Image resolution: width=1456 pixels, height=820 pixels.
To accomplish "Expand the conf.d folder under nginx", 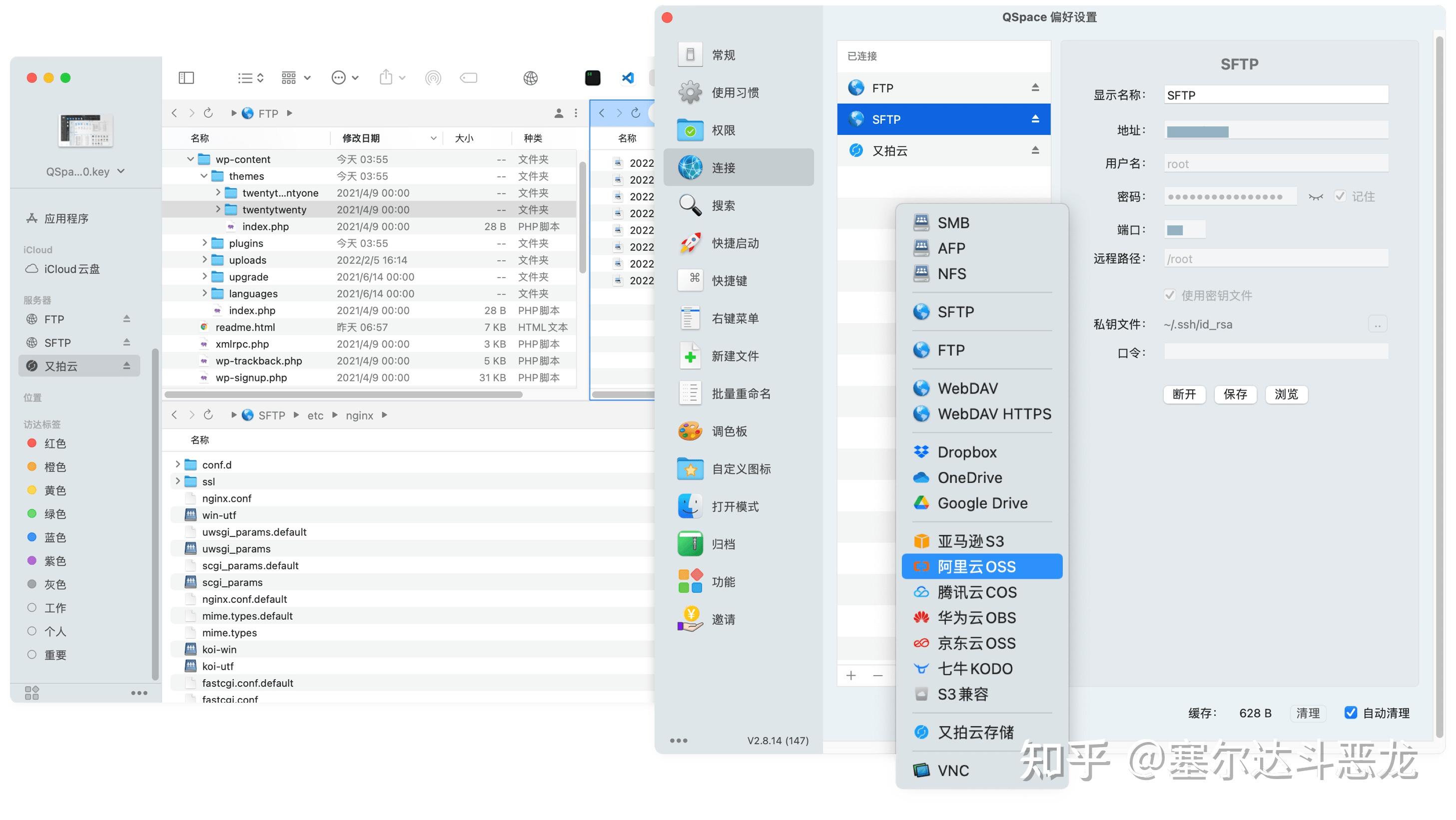I will (177, 464).
